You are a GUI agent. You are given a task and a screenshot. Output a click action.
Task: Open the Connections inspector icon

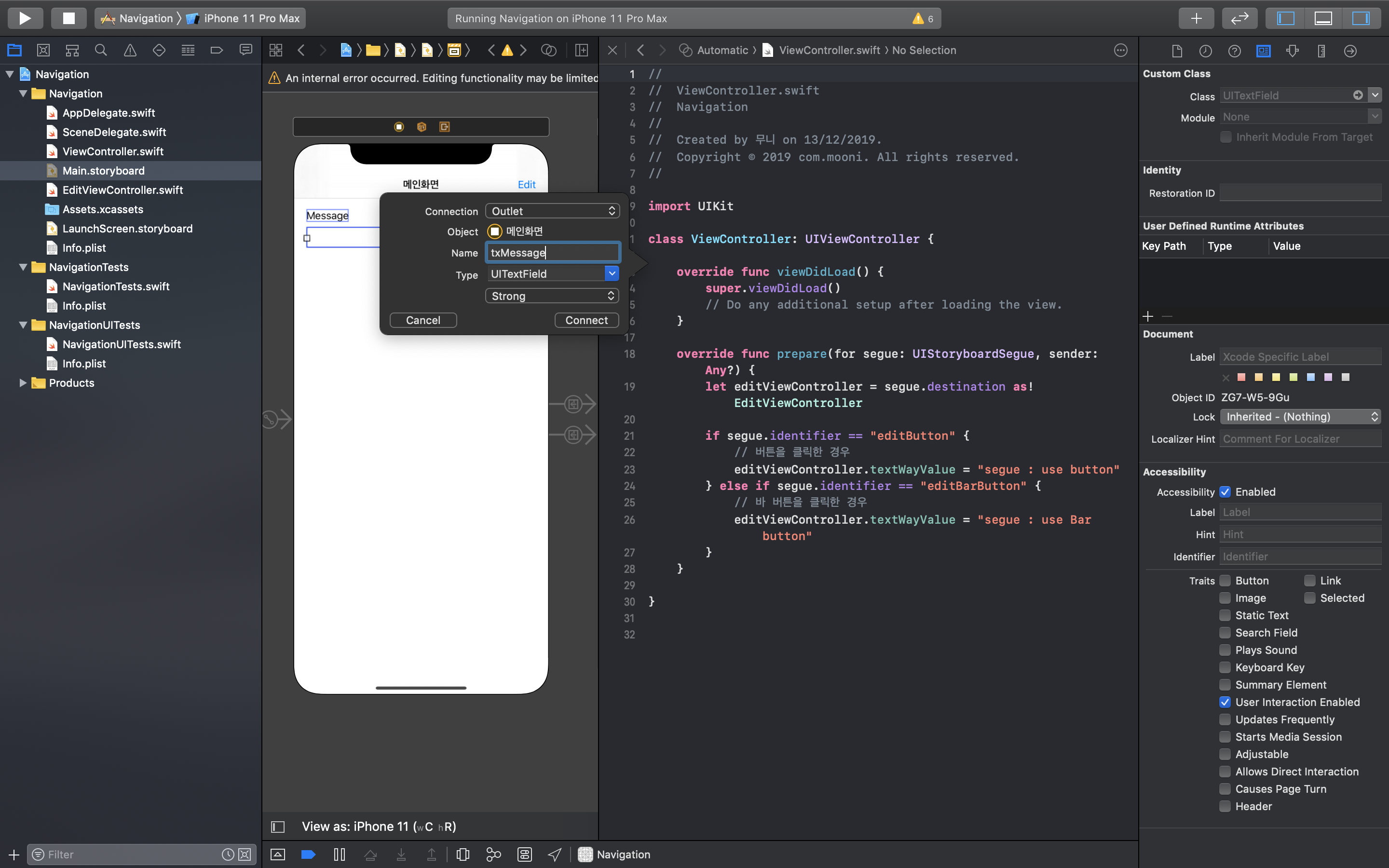pyautogui.click(x=1350, y=51)
